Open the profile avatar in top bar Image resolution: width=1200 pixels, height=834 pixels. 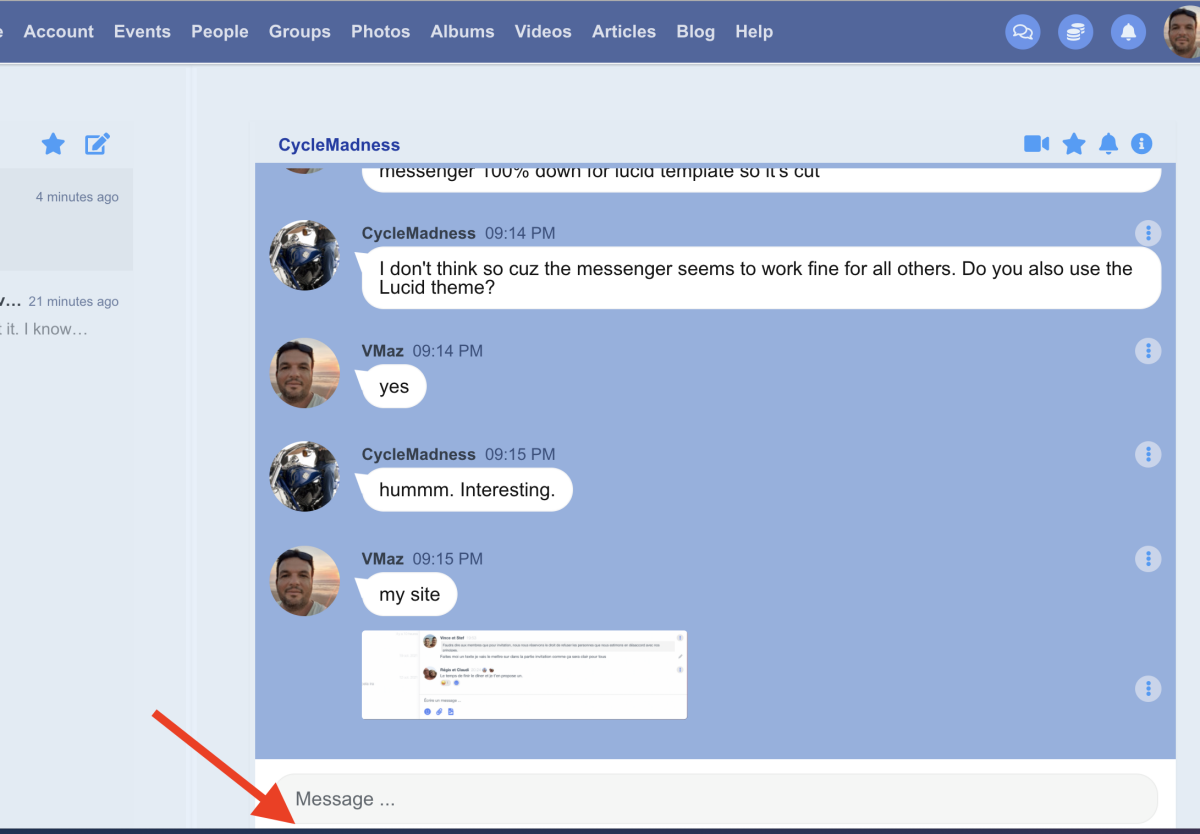pos(1183,32)
